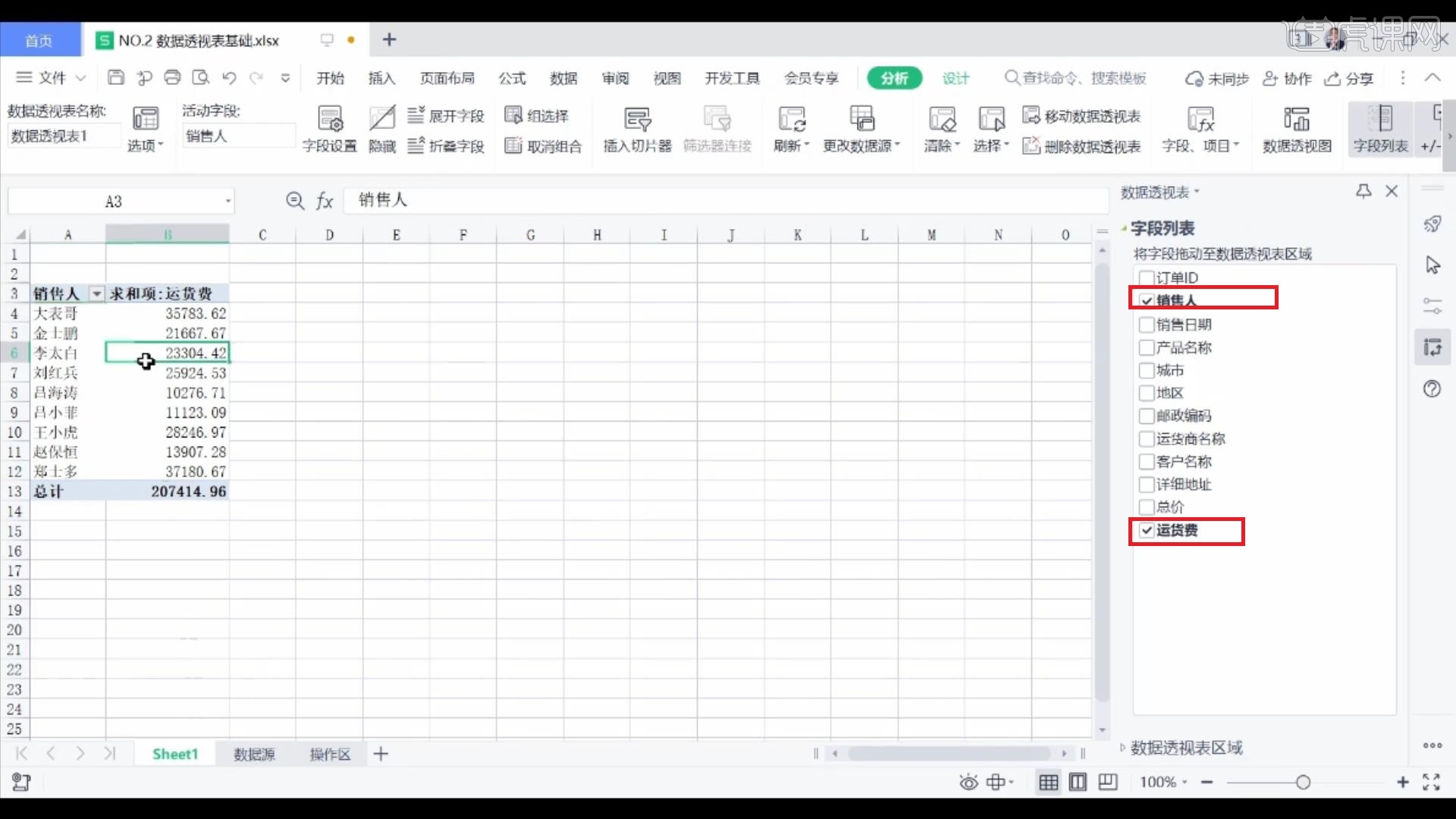This screenshot has height=819, width=1456.
Task: Open the 销售人 filter dropdown in A3
Action: click(96, 294)
